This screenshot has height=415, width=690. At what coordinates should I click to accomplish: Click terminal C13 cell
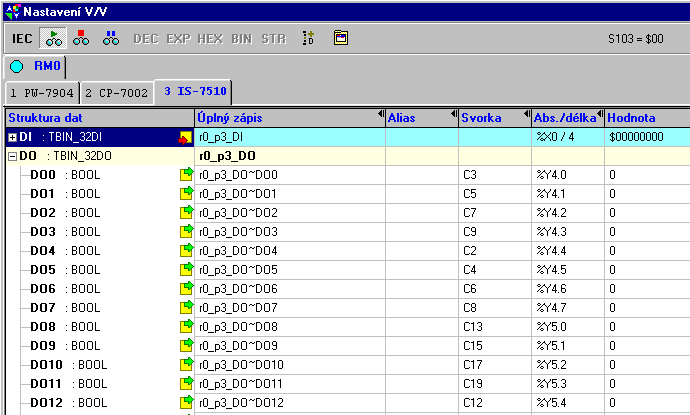tap(495, 327)
